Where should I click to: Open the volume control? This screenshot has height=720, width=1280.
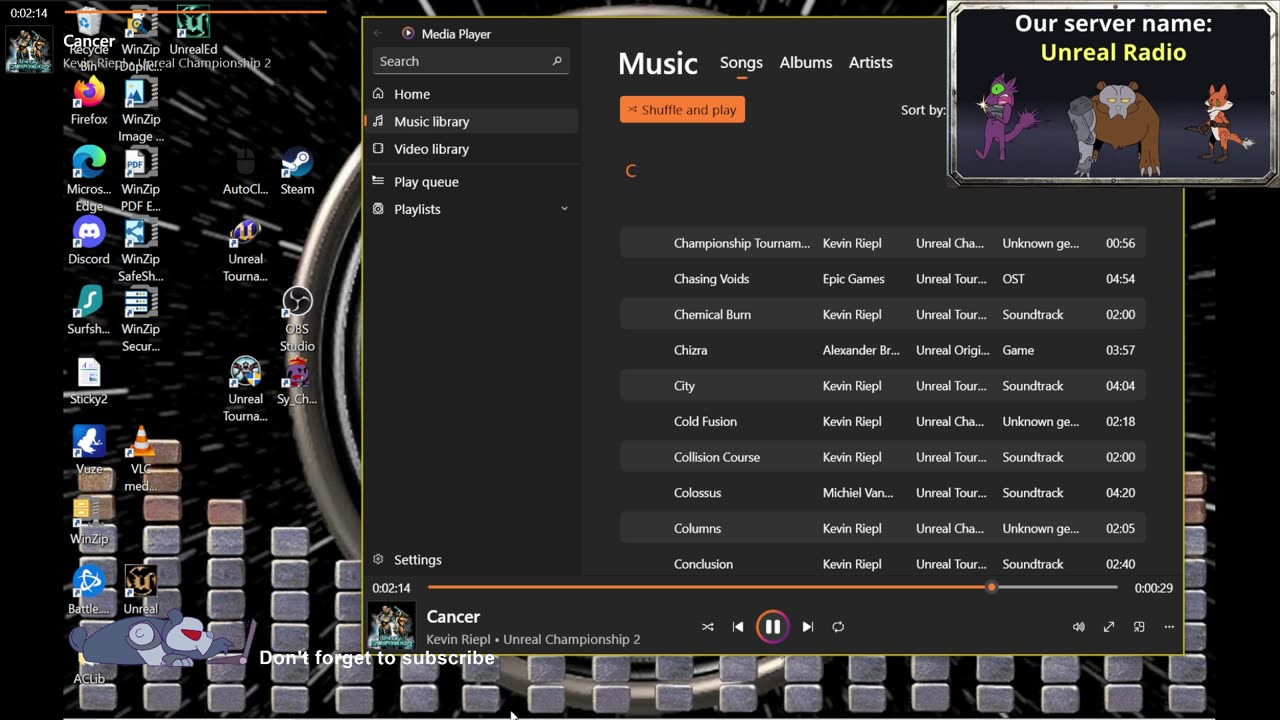1079,627
